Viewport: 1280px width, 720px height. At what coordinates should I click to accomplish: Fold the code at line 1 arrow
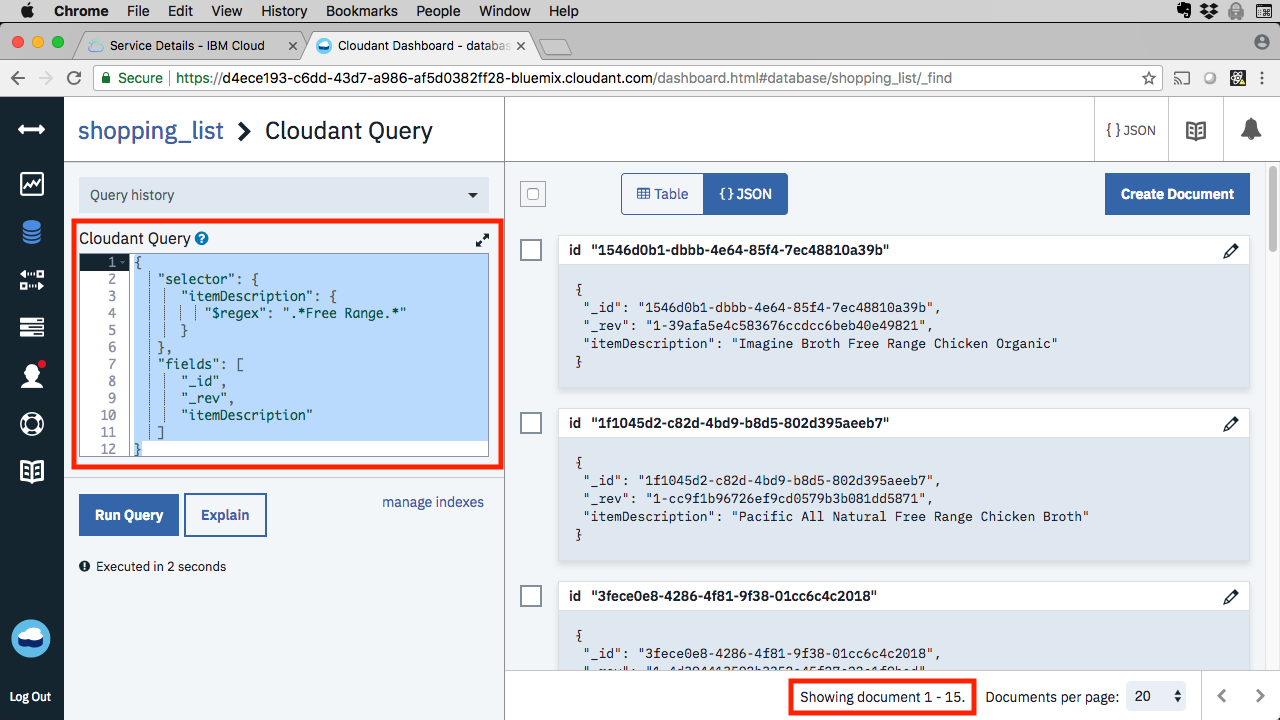tap(123, 262)
